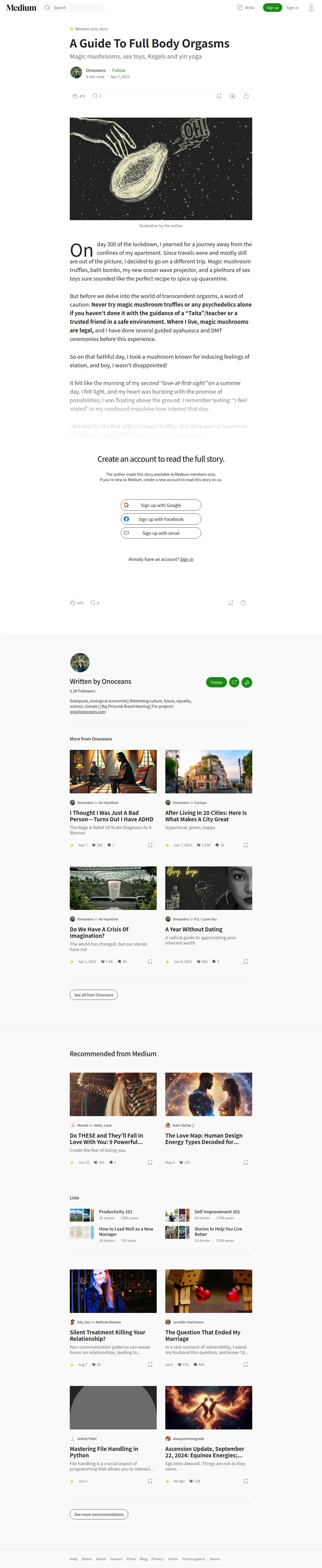Click the green Sign up button
This screenshot has width=322, height=1568.
pos(272,8)
